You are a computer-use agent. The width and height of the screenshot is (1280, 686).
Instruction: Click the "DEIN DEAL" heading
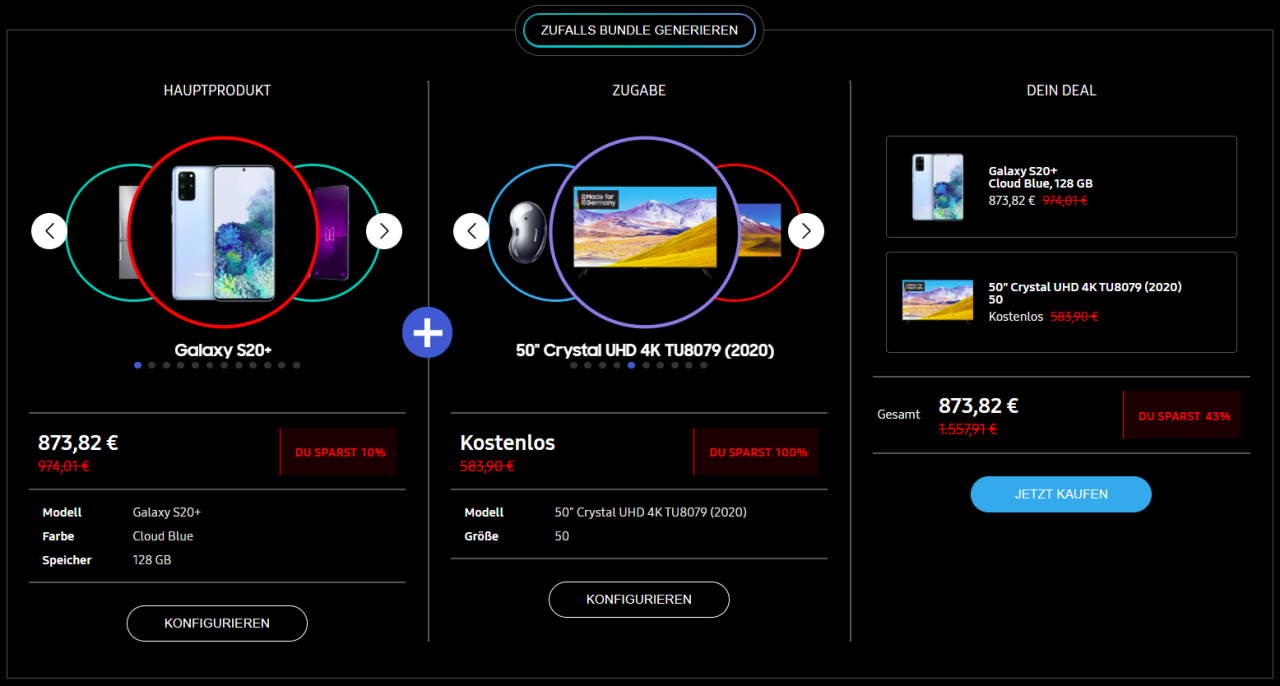[x=1061, y=90]
